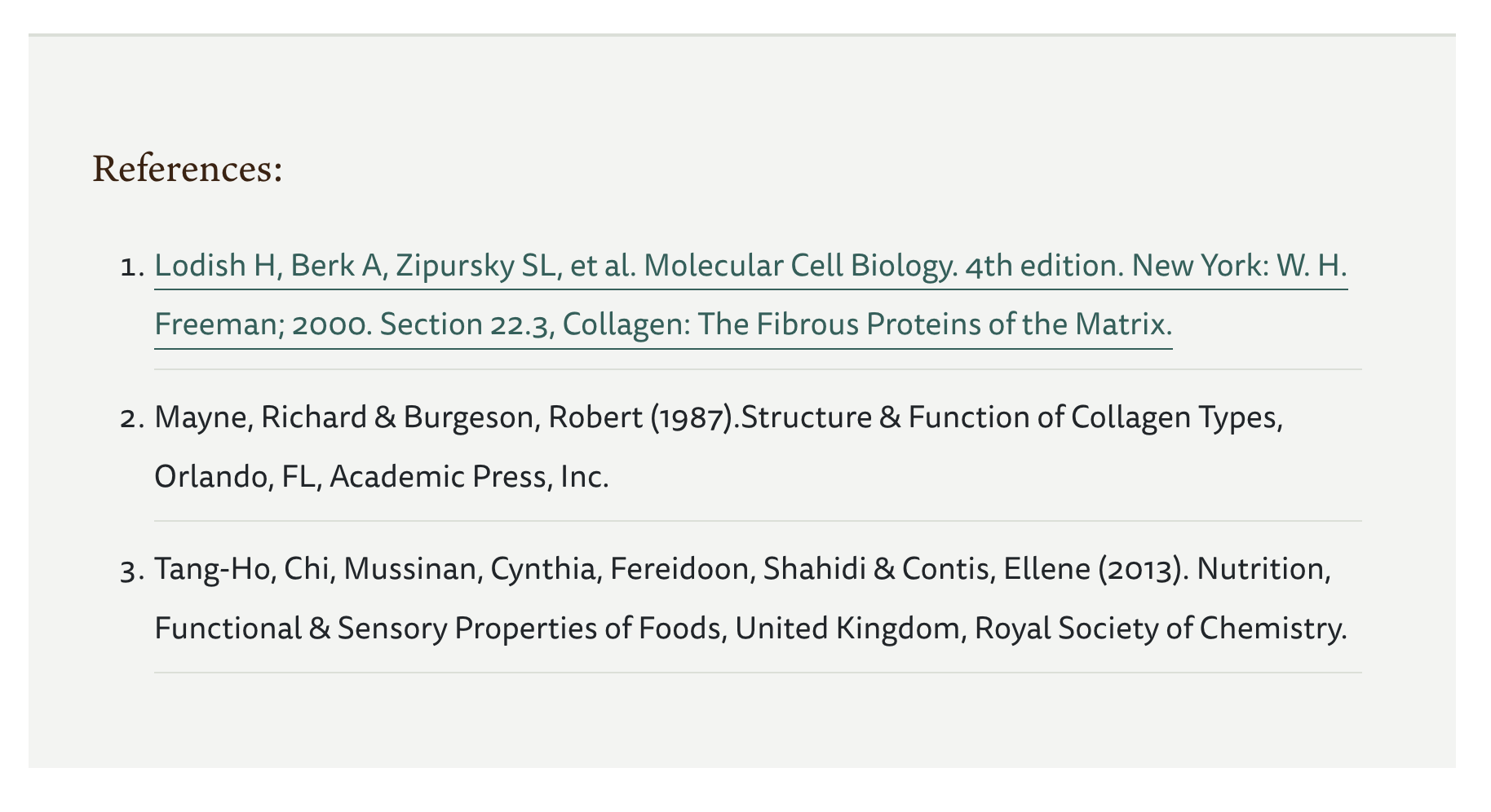1491x812 pixels.
Task: Click the "United Kingdom" text
Action: pos(846,629)
